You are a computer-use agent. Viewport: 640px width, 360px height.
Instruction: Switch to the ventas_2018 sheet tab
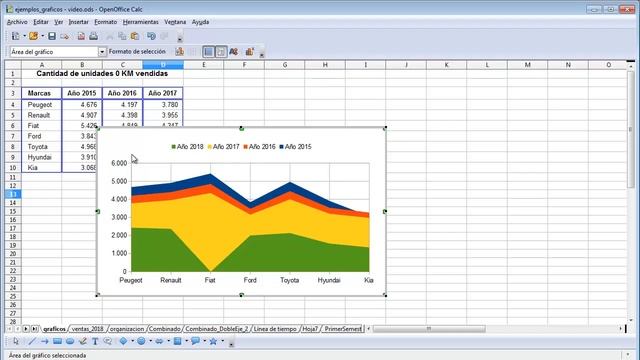coord(87,329)
